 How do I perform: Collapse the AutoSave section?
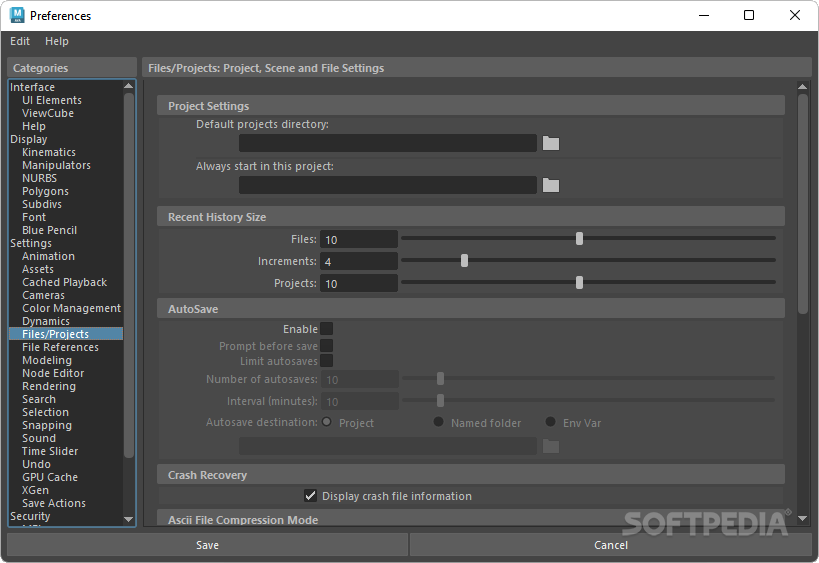471,309
